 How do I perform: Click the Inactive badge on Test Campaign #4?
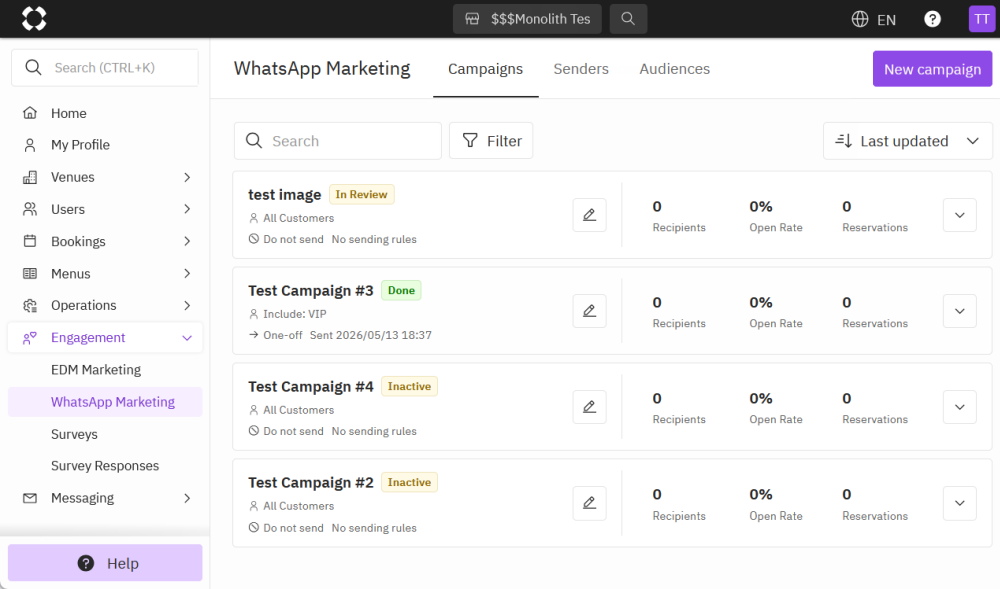409,386
